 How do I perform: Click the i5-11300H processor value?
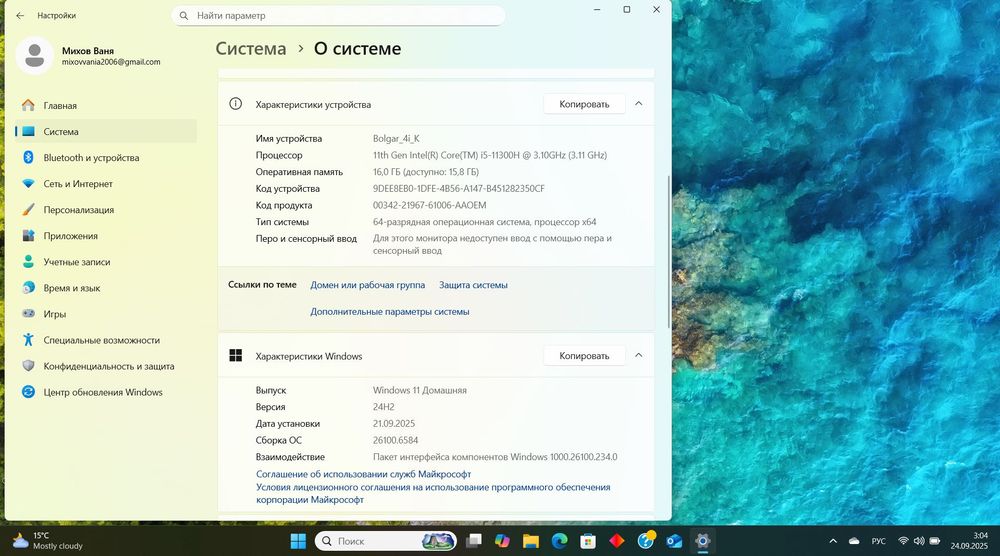490,155
